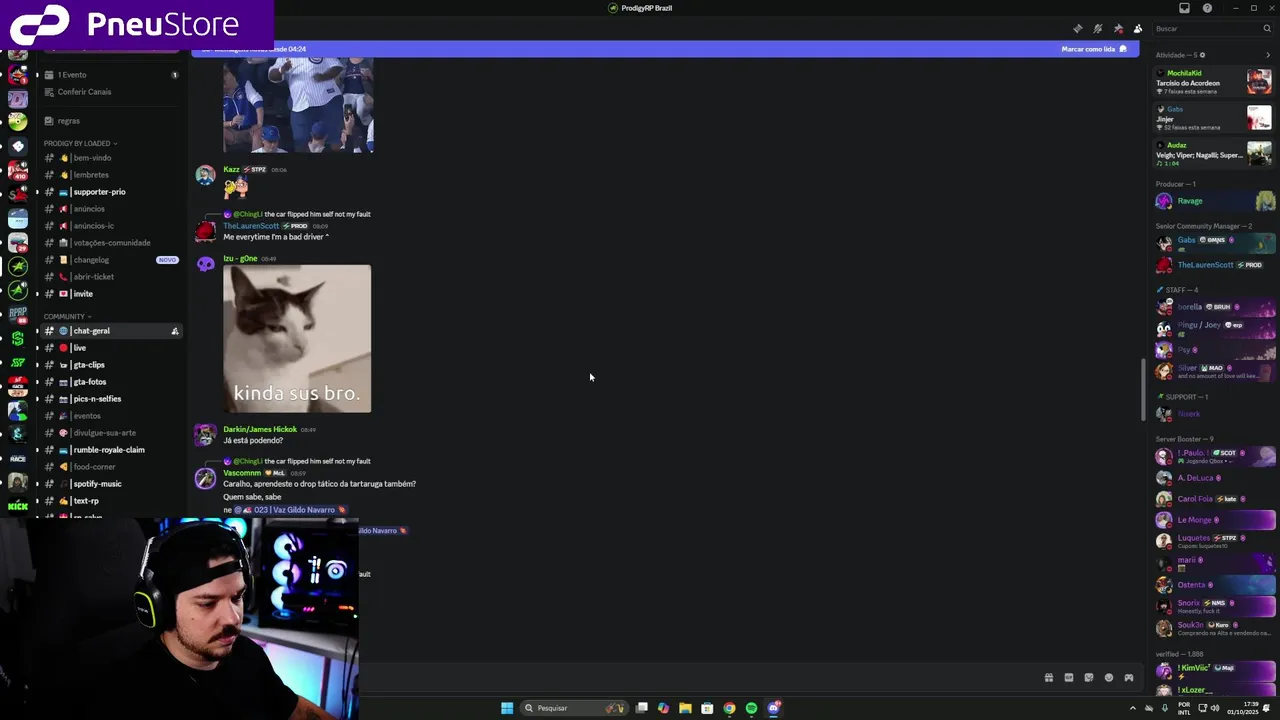
Task: Toggle the member list icon
Action: tap(1138, 29)
